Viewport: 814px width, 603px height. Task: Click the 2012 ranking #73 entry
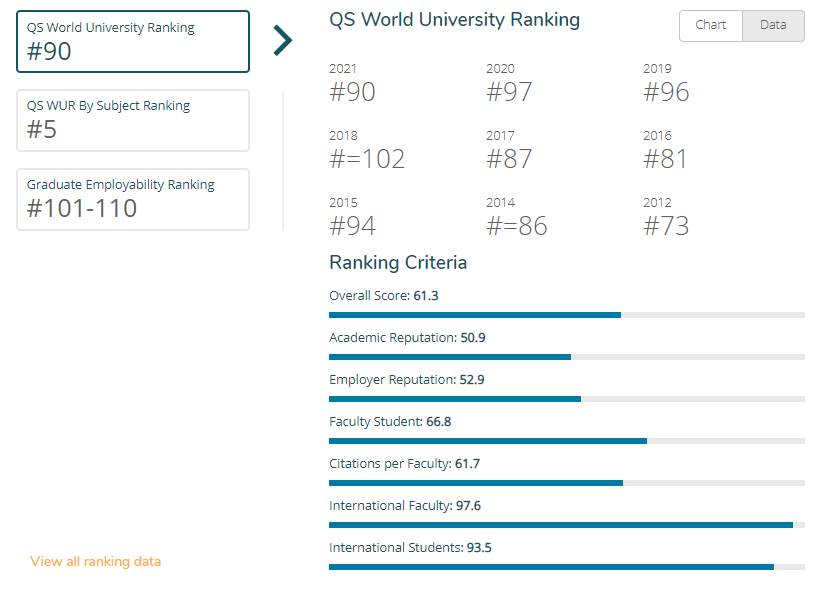click(667, 218)
